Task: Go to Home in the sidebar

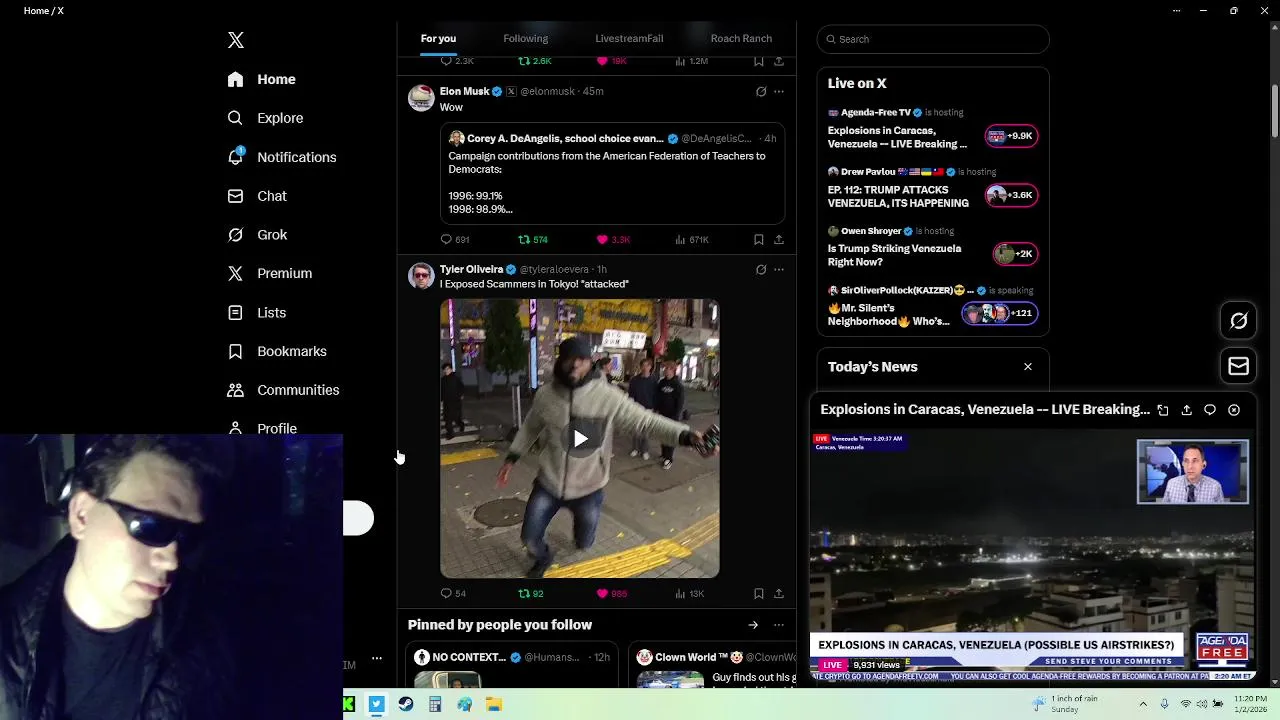Action: coord(261,79)
